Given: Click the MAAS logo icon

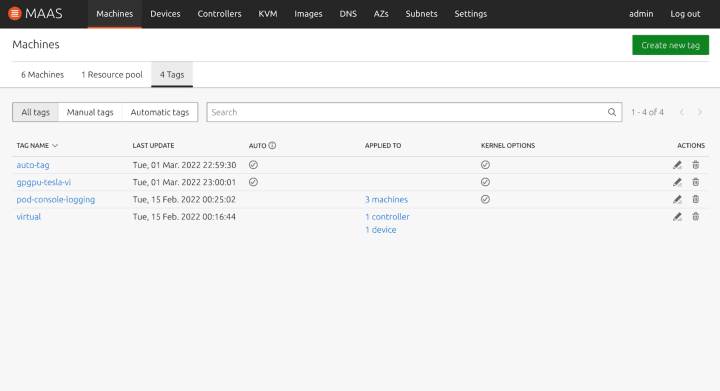Looking at the screenshot, I should coord(15,14).
